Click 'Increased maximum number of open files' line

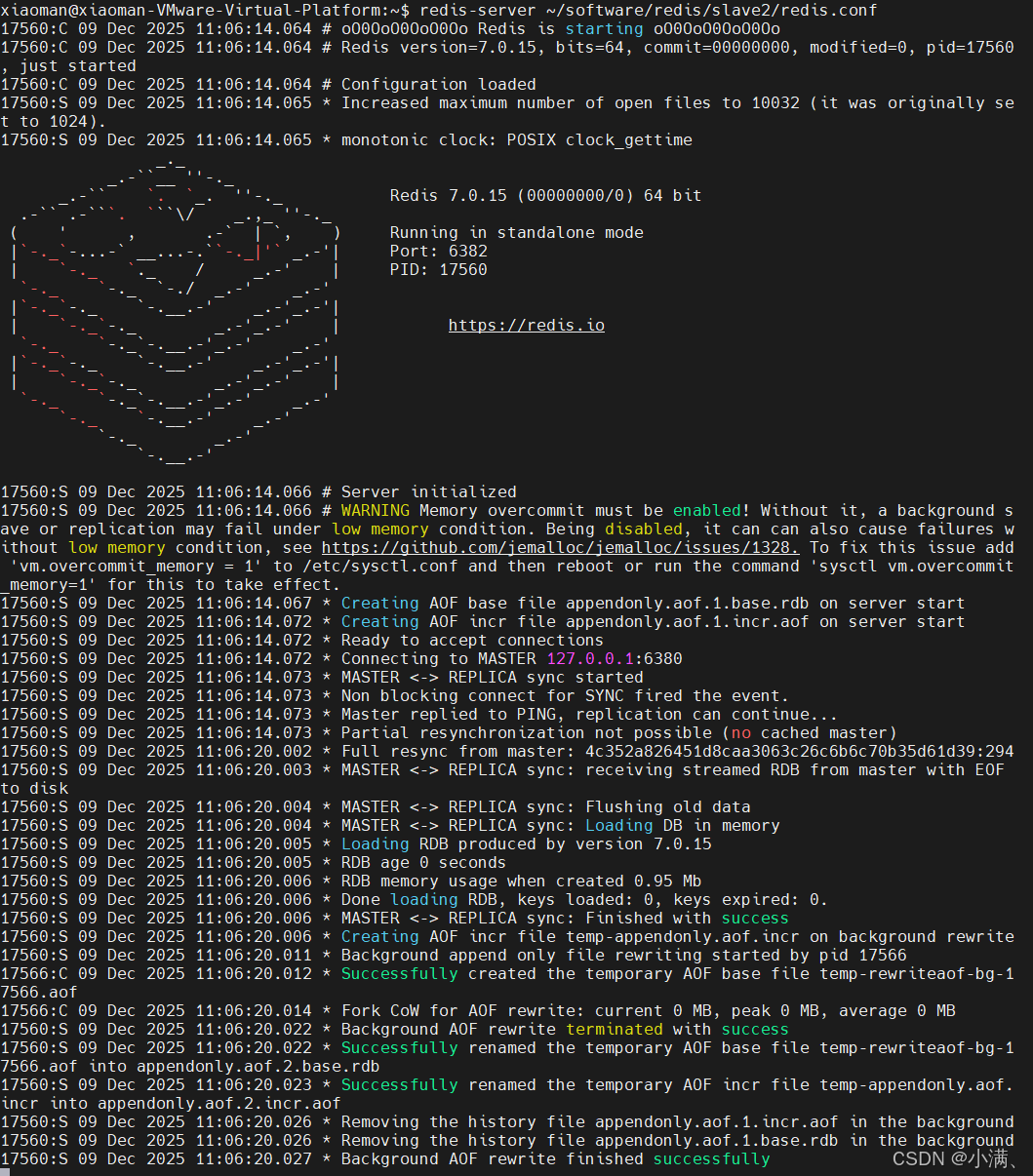point(507,111)
